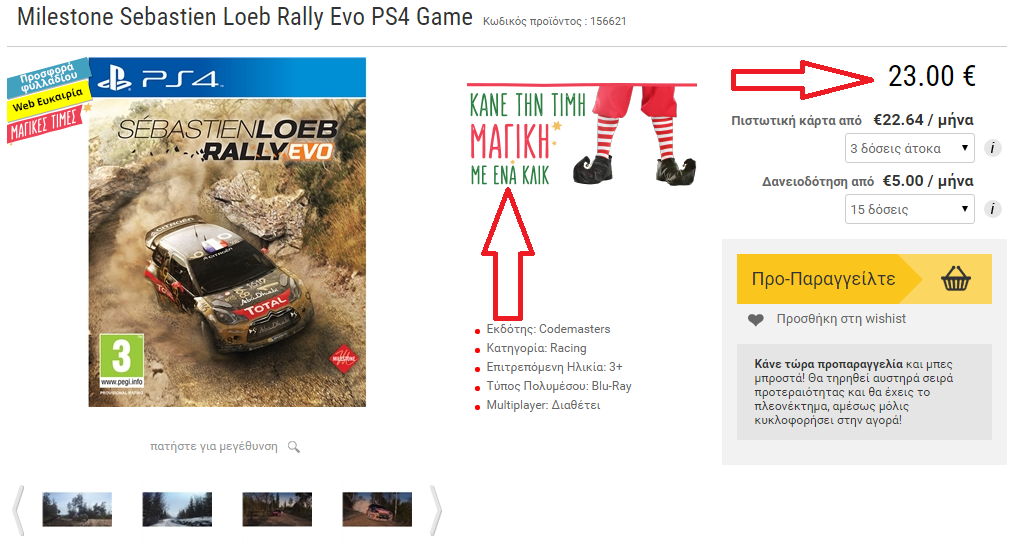
Task: Click the PEGI 3 rating badge
Action: coord(122,360)
